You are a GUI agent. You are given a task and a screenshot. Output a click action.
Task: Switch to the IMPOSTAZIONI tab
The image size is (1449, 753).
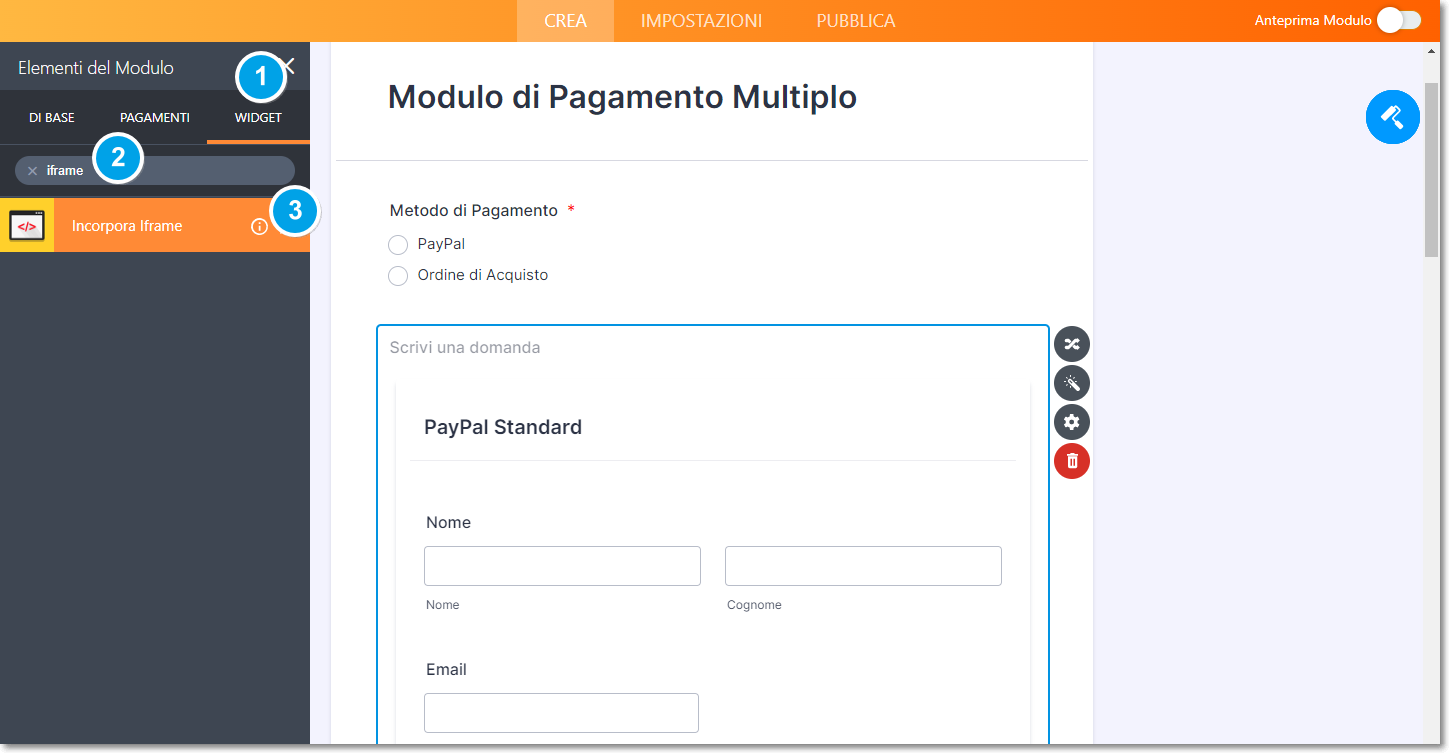pyautogui.click(x=701, y=21)
